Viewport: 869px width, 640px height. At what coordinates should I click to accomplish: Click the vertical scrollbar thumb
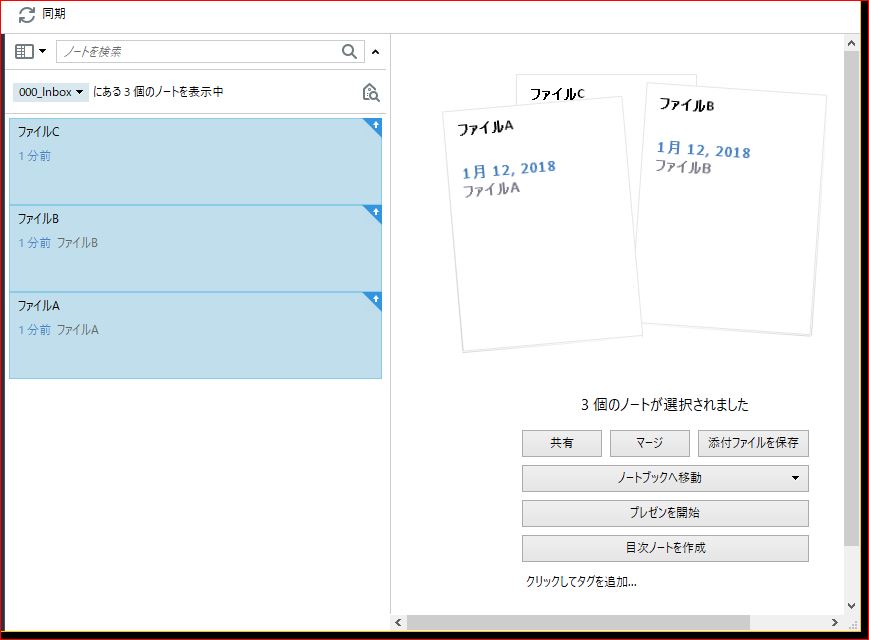(x=851, y=298)
